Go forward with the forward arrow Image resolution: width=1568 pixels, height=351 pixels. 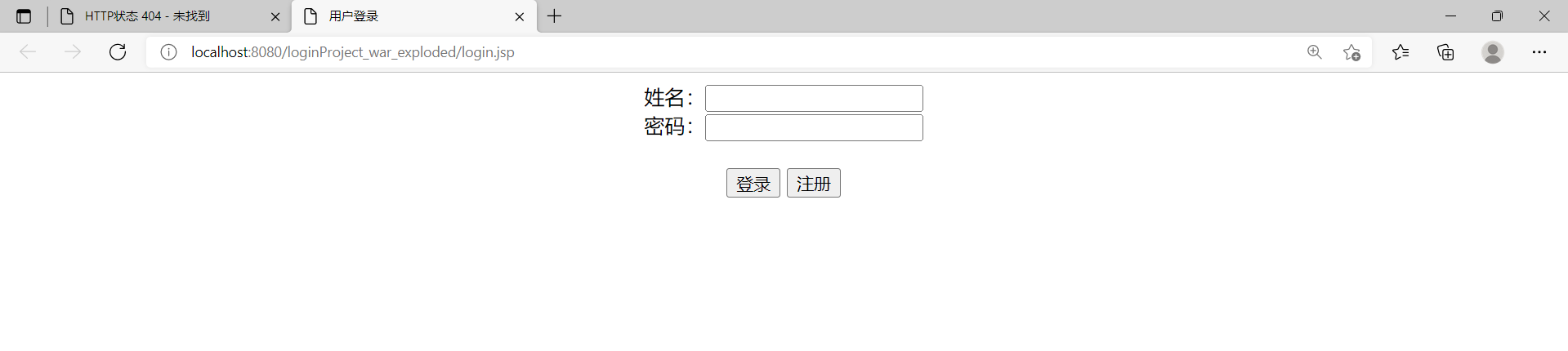[x=73, y=52]
